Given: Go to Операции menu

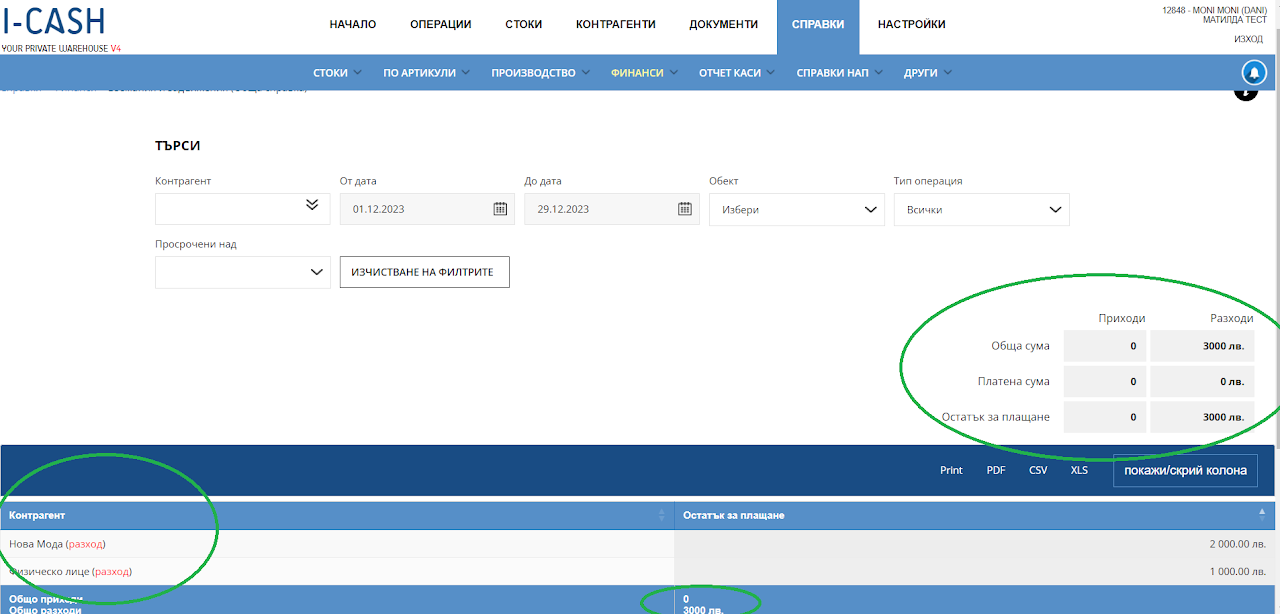Looking at the screenshot, I should pyautogui.click(x=440, y=25).
